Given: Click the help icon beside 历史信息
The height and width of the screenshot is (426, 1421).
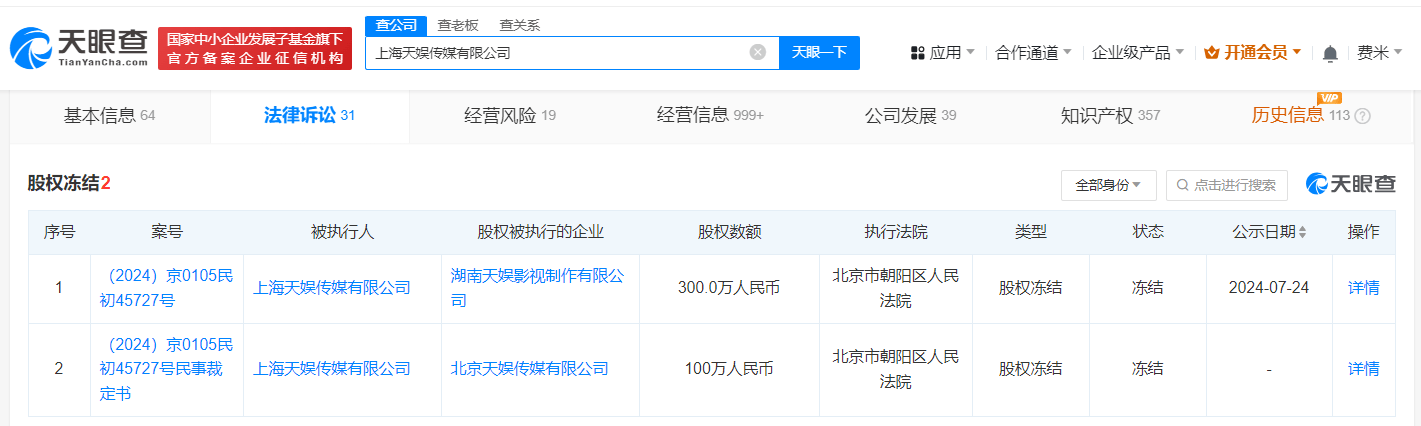Looking at the screenshot, I should tap(1362, 116).
